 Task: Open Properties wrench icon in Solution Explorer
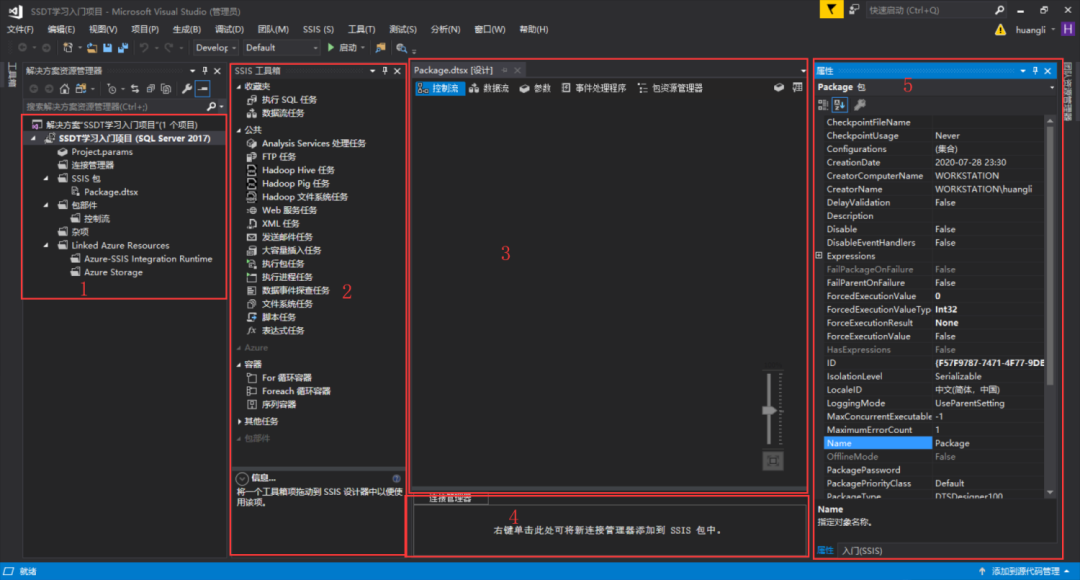(187, 89)
